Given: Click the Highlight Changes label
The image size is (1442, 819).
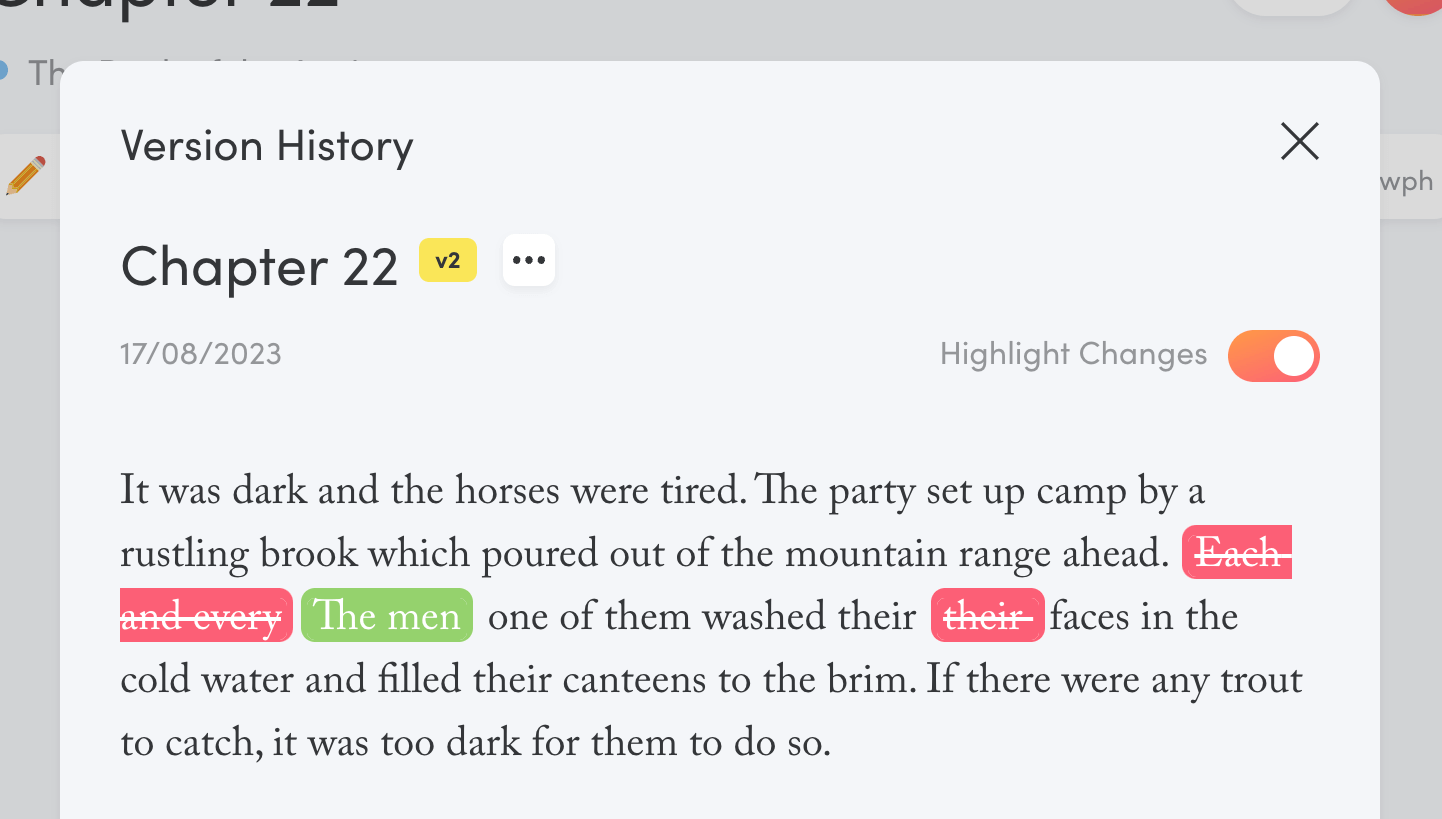Looking at the screenshot, I should coord(1073,354).
